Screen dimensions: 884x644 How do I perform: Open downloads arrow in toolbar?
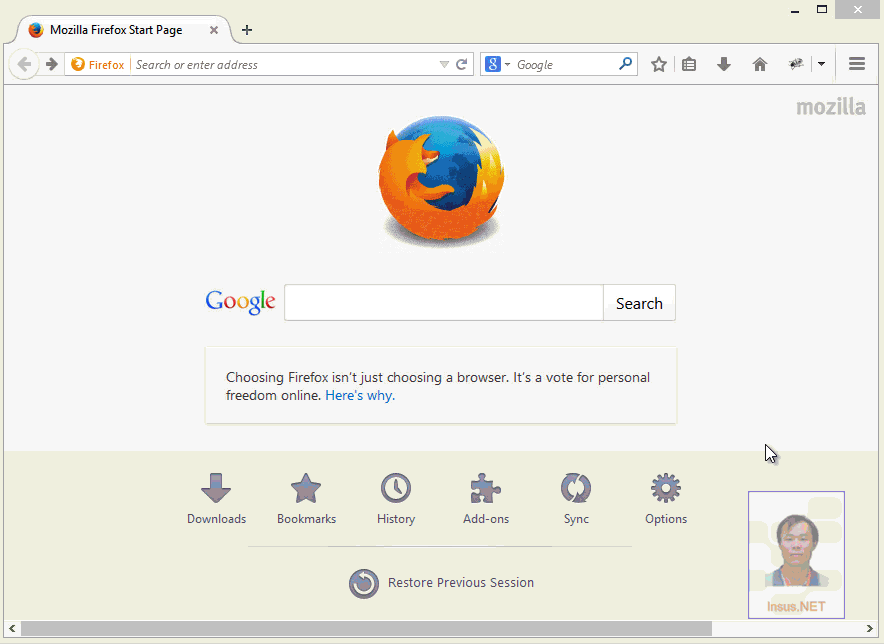coord(724,64)
